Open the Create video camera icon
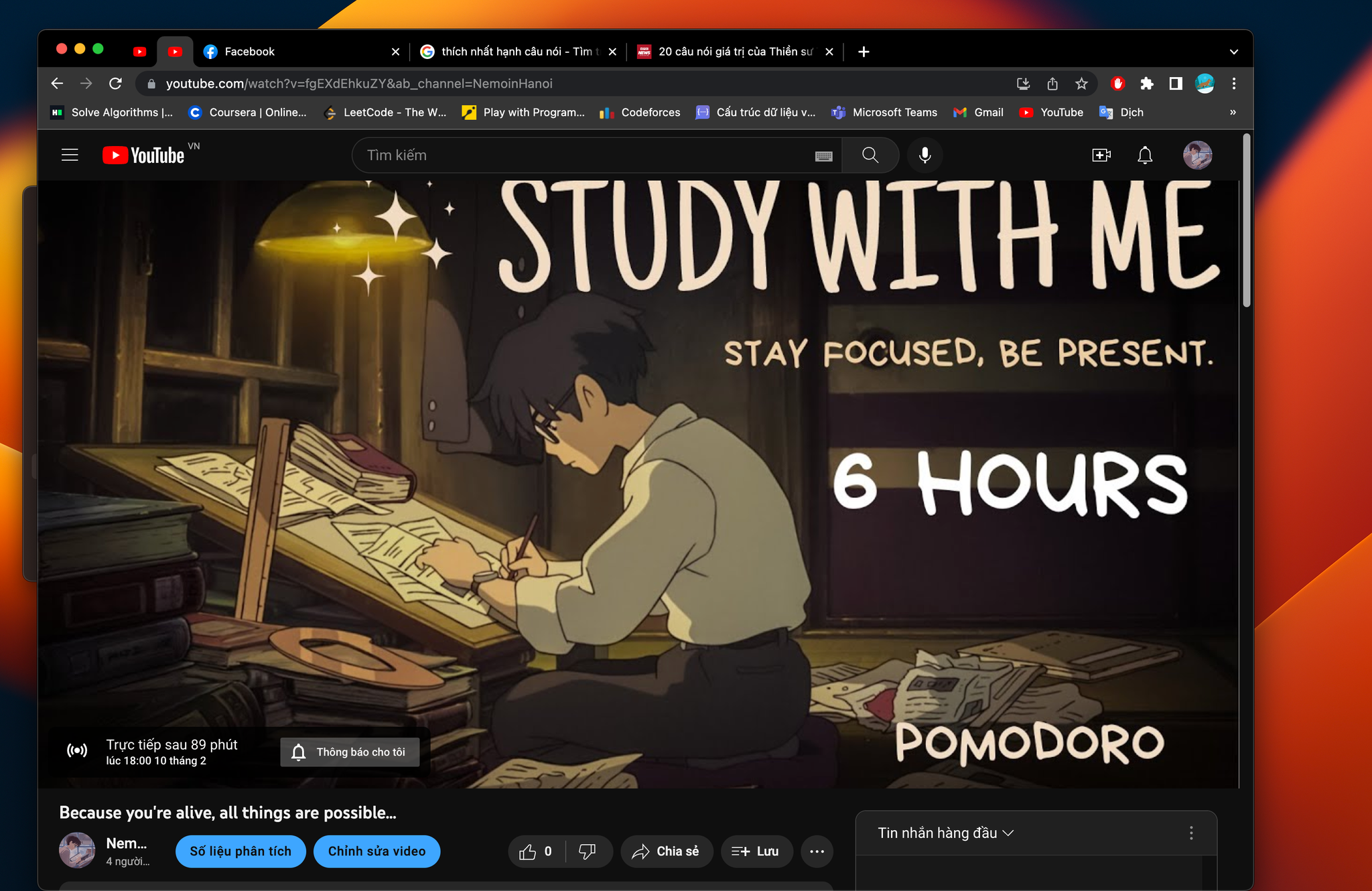1372x891 pixels. click(x=1101, y=155)
